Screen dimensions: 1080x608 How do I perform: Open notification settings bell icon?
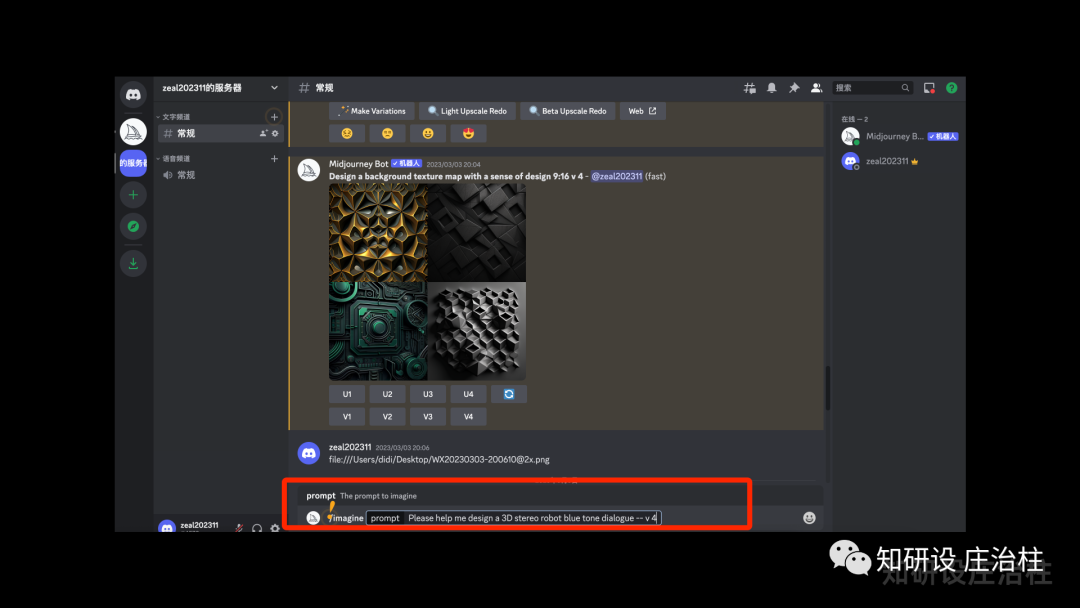pyautogui.click(x=771, y=88)
